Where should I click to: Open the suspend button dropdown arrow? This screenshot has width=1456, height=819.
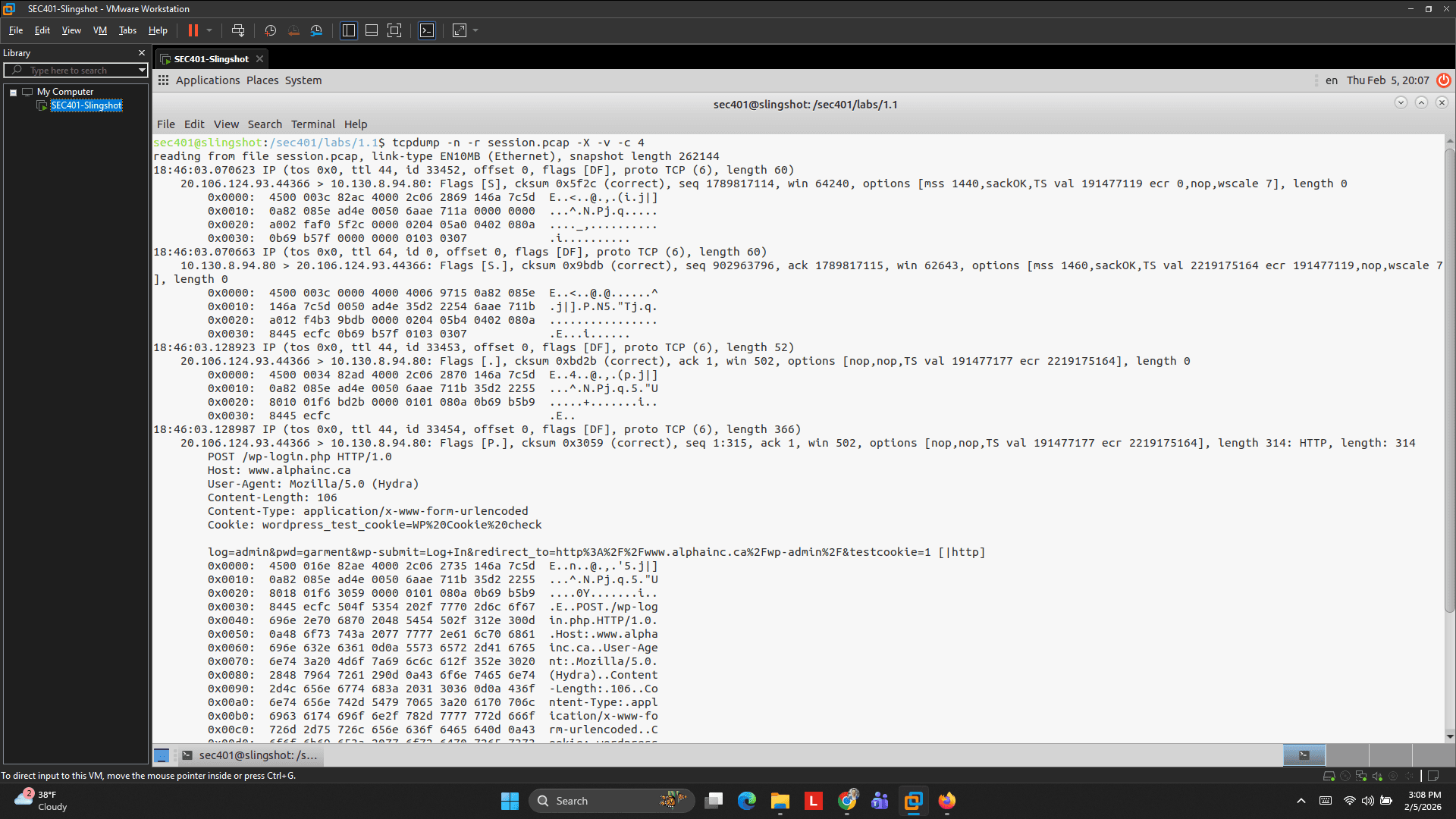click(209, 30)
